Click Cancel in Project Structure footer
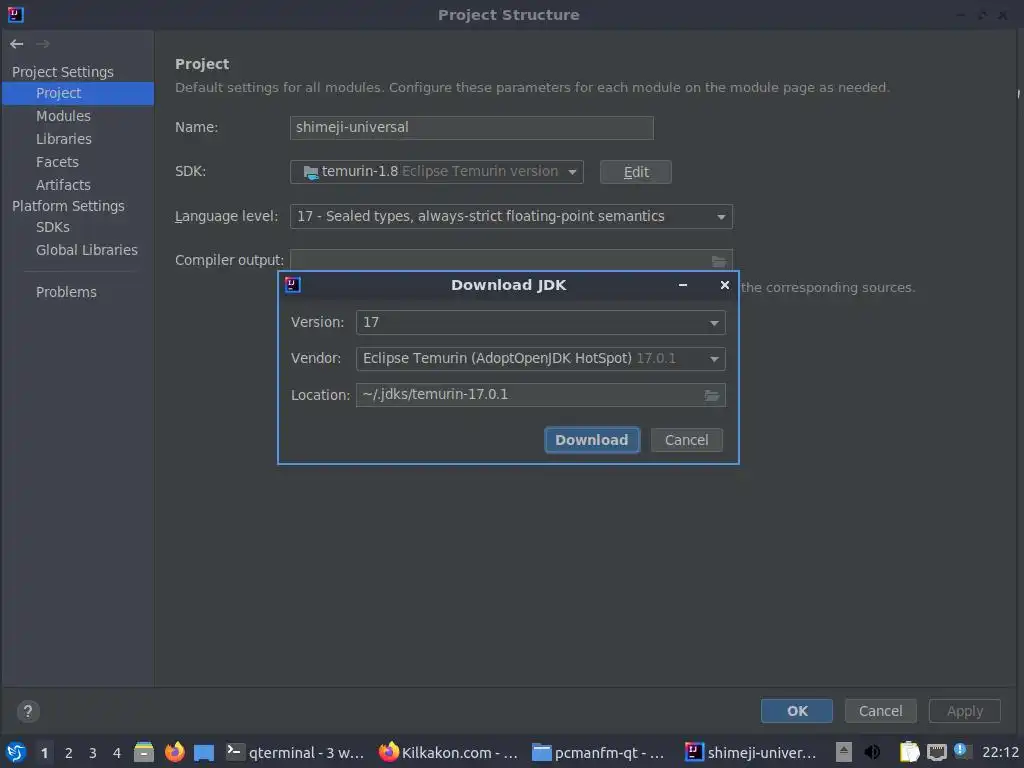This screenshot has width=1024, height=768. click(x=880, y=711)
